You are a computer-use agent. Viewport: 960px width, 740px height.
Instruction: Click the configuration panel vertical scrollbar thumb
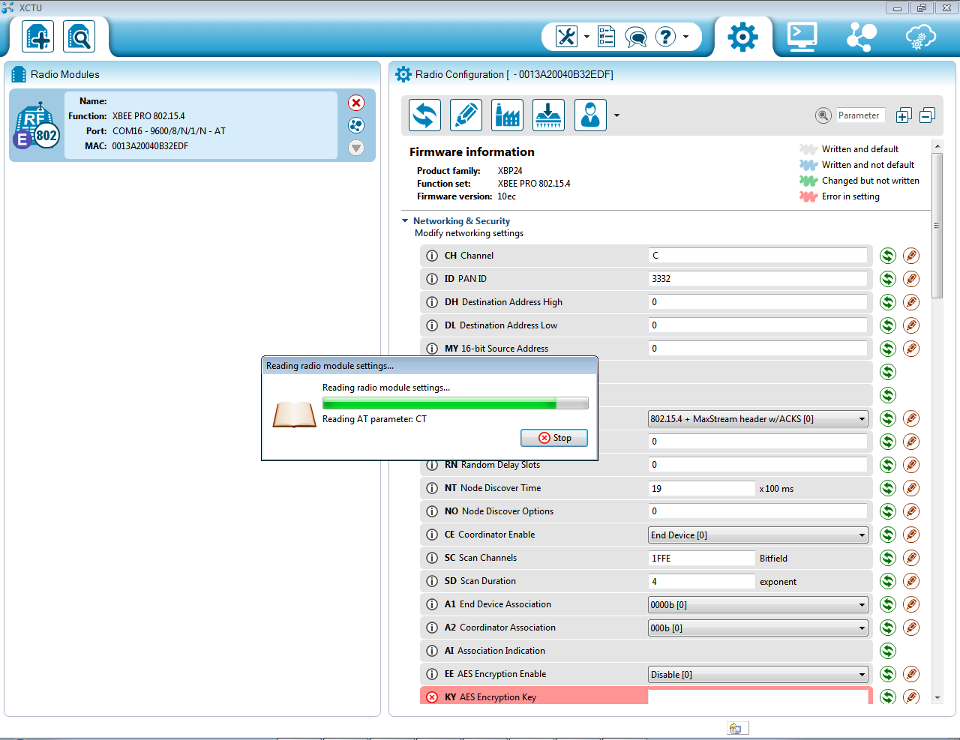(937, 225)
